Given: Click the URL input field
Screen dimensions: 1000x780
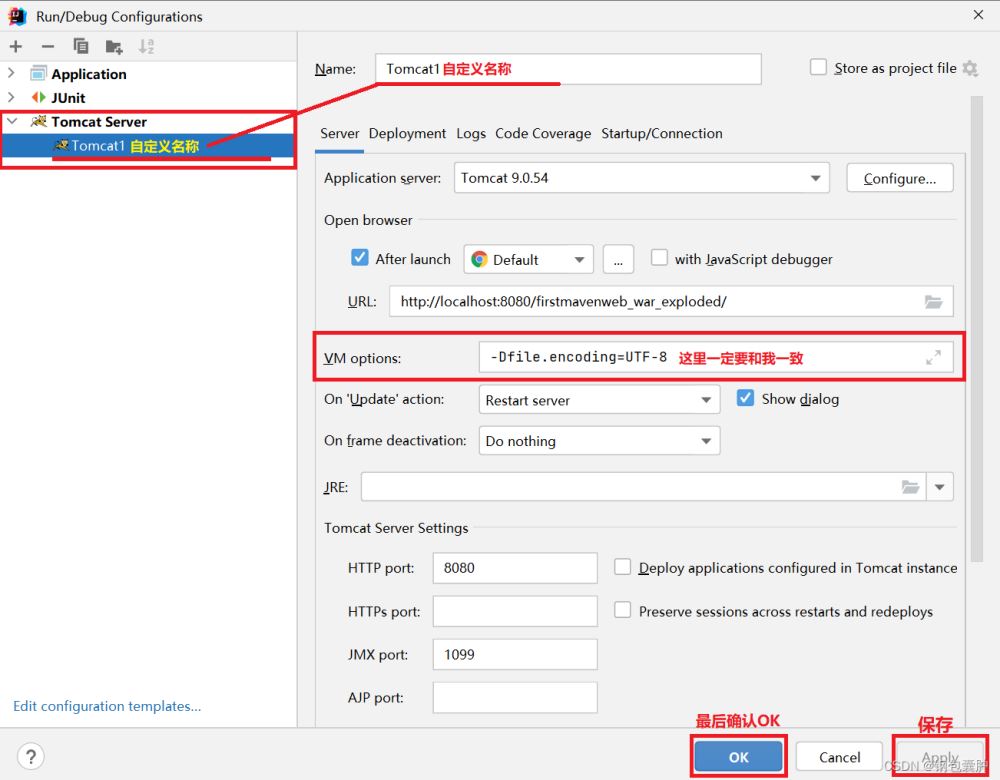Looking at the screenshot, I should [x=671, y=301].
